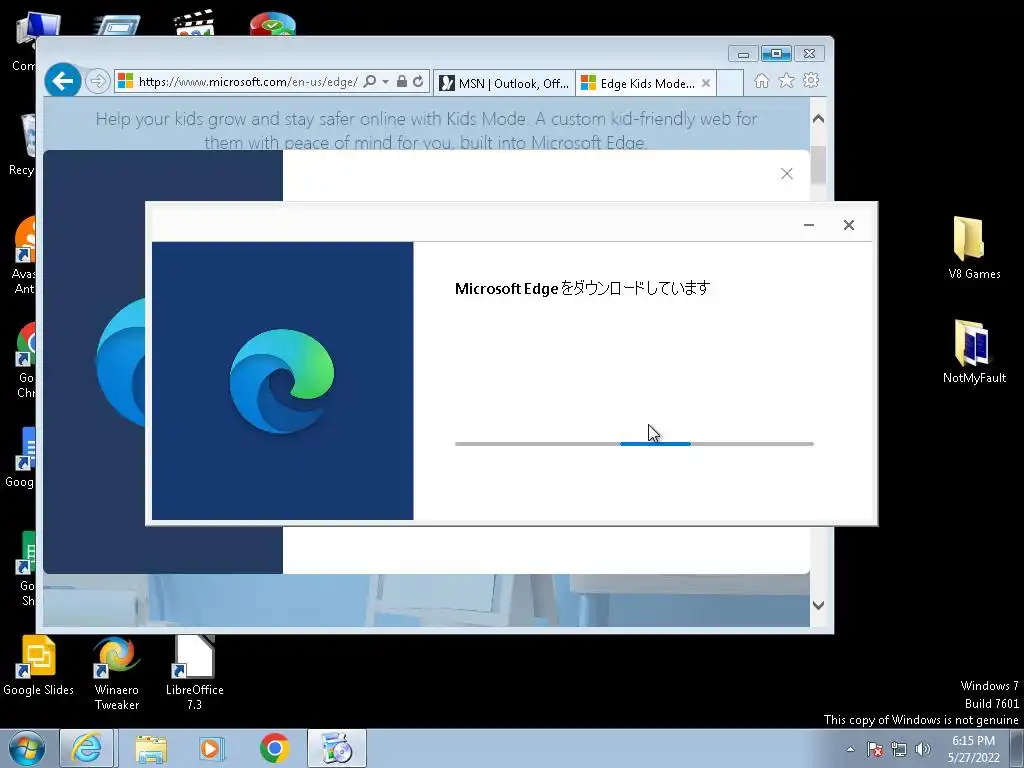Open Internet Explorer Tools gear menu
The height and width of the screenshot is (768, 1024).
(x=811, y=80)
